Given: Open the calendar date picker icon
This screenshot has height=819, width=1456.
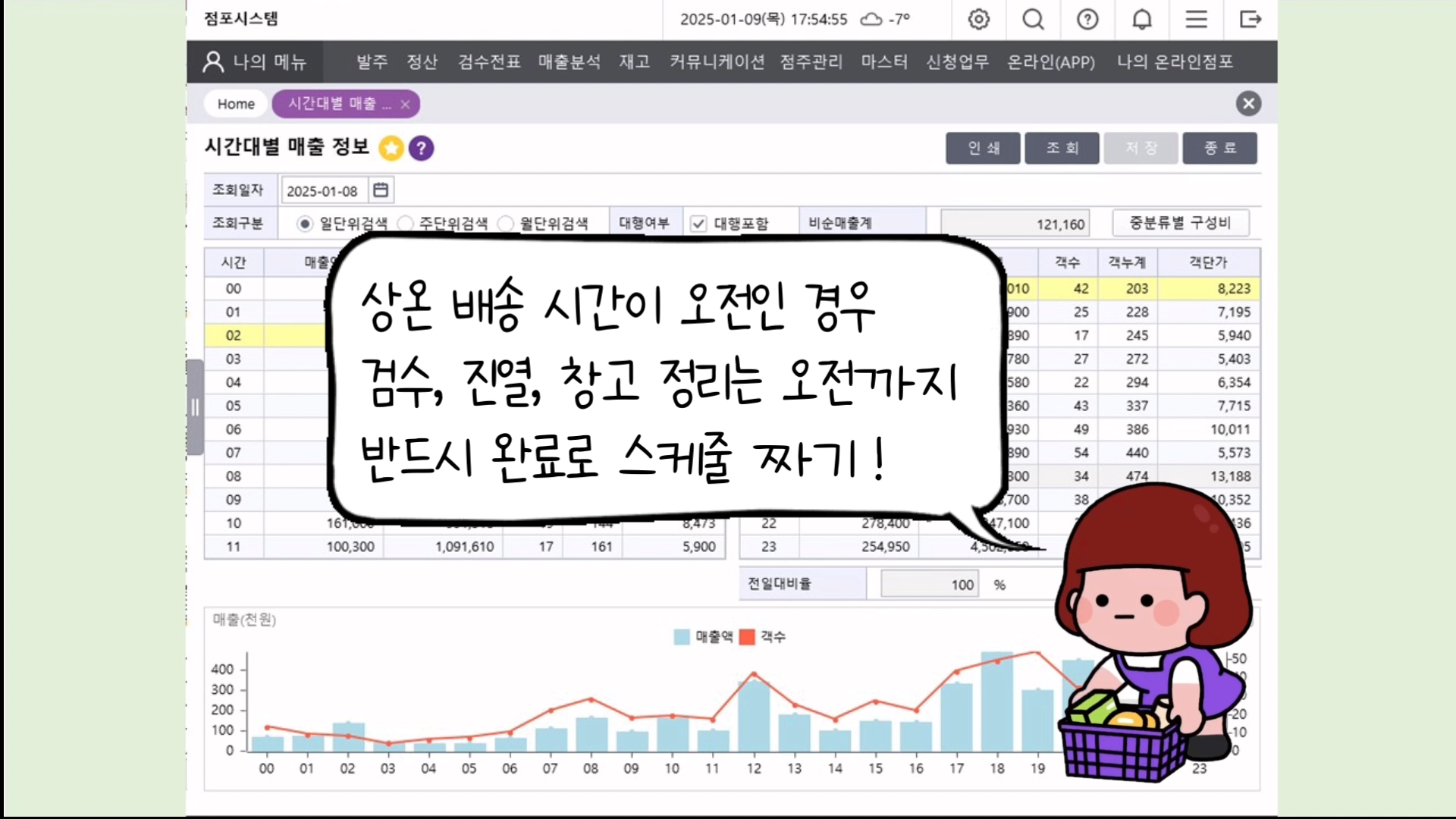Looking at the screenshot, I should pos(381,190).
